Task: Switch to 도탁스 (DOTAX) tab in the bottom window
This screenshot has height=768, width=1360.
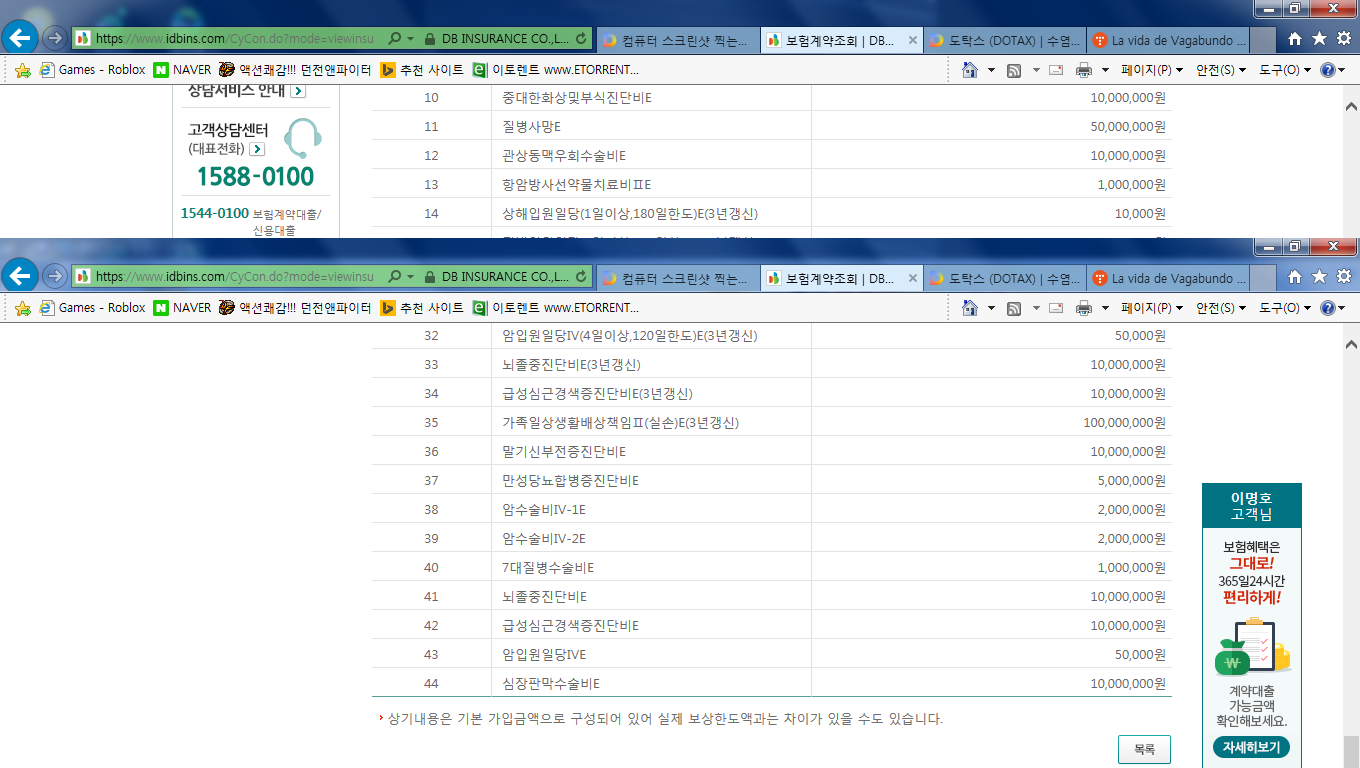Action: pyautogui.click(x=1003, y=278)
